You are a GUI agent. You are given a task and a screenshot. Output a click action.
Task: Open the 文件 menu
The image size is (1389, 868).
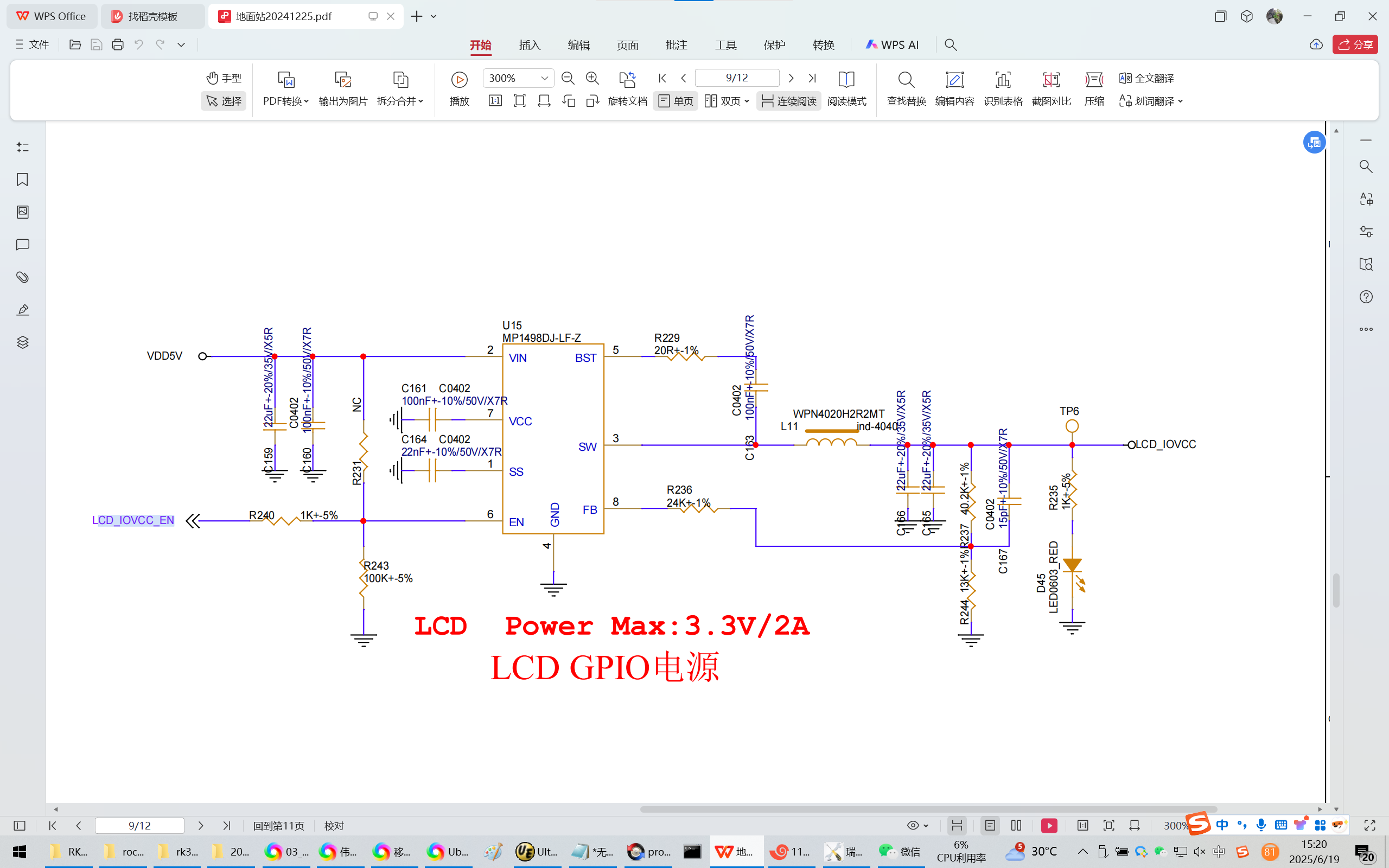32,45
